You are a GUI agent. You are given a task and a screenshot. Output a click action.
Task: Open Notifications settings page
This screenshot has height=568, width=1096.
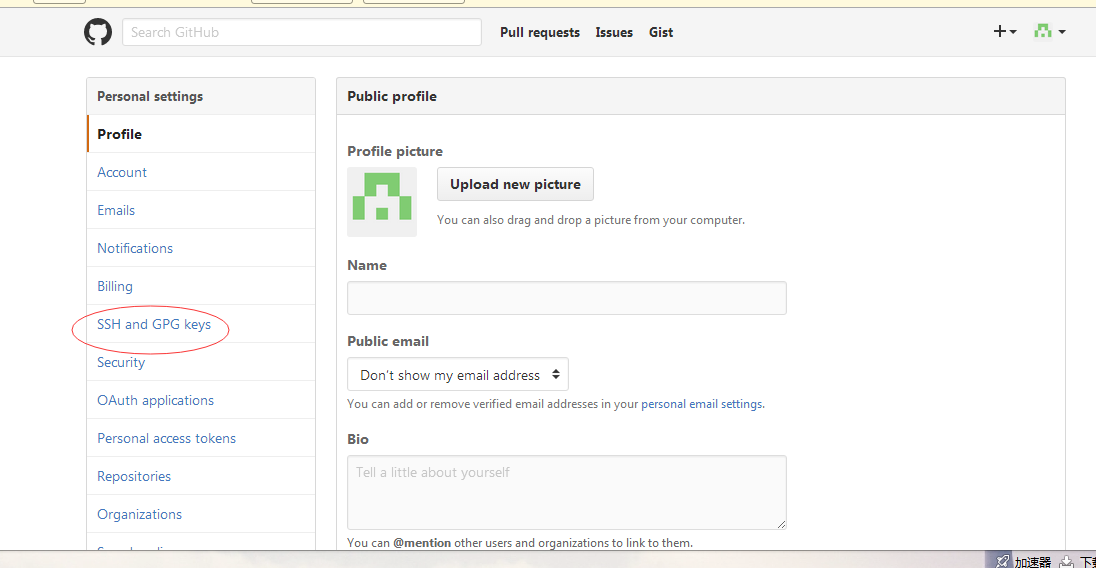[x=135, y=248]
